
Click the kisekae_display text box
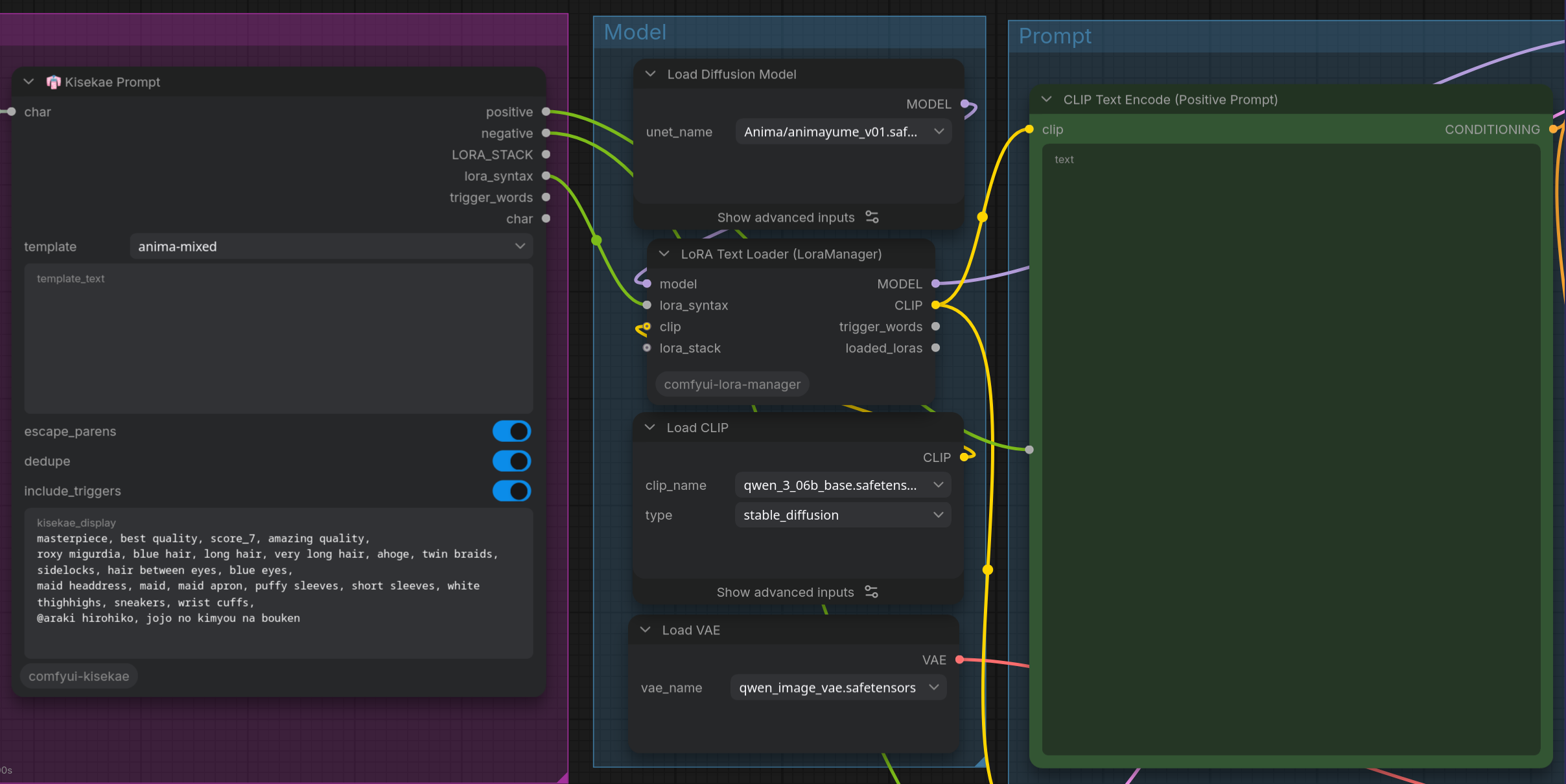click(279, 583)
